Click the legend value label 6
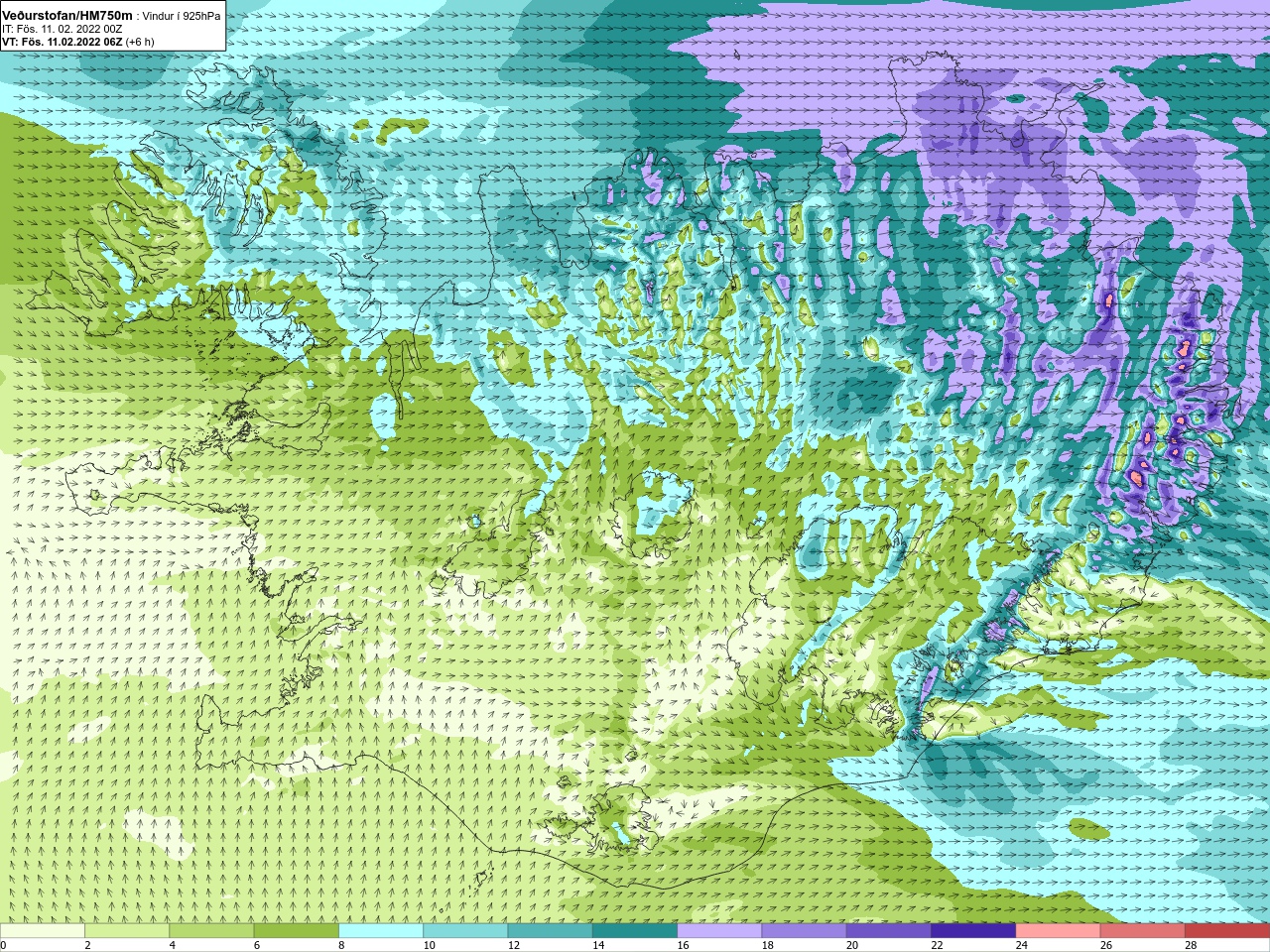Viewport: 1270px width, 952px height. 256,945
